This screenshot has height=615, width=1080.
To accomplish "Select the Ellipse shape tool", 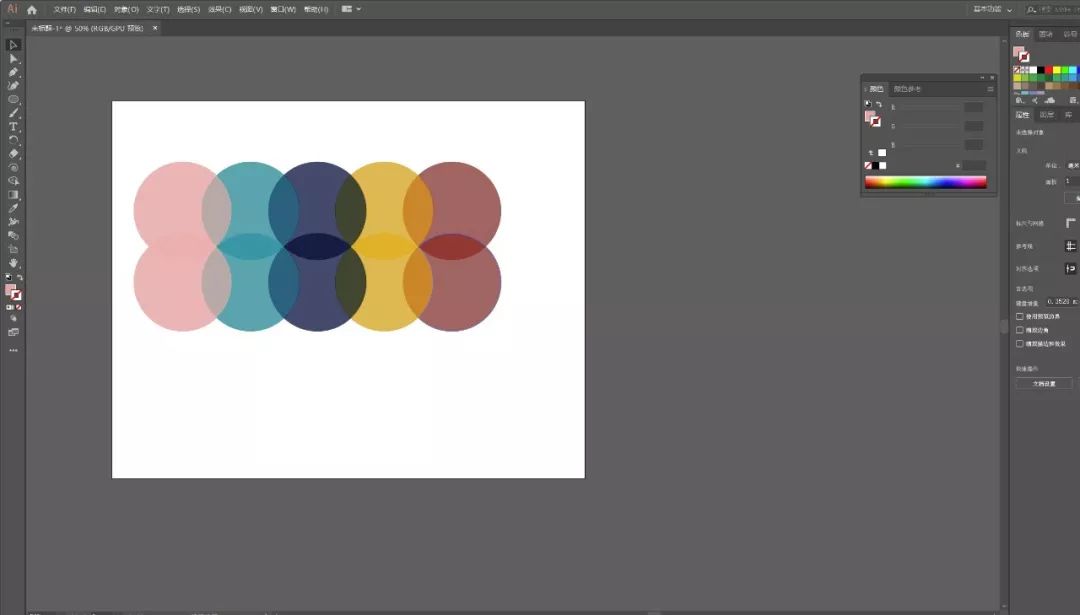I will click(13, 100).
